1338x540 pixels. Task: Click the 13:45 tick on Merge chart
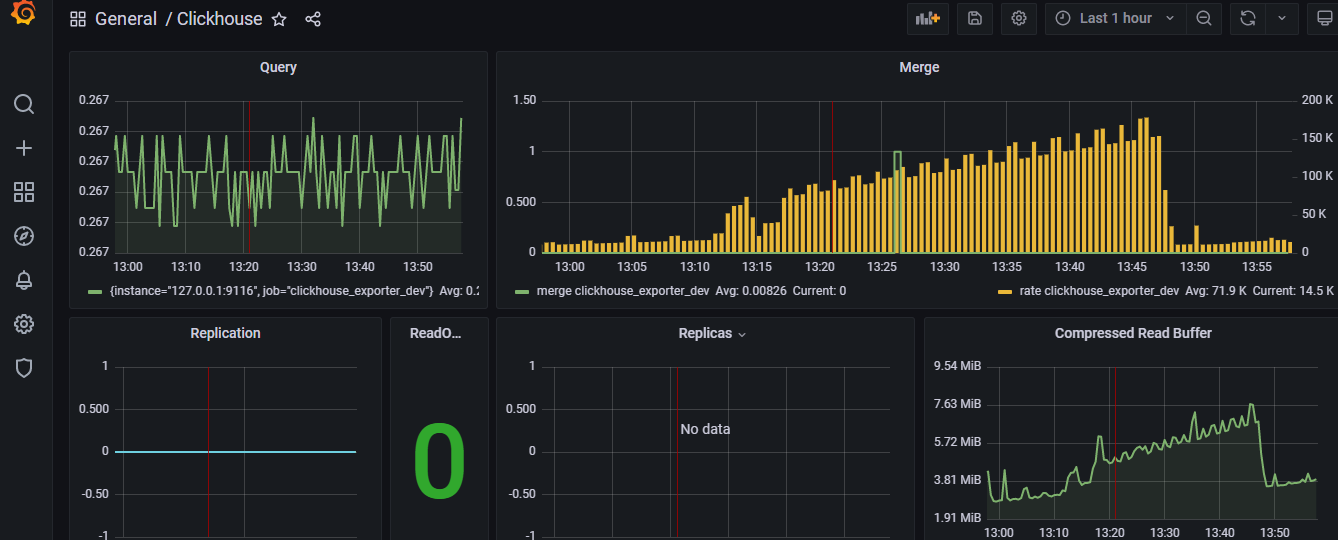1133,267
